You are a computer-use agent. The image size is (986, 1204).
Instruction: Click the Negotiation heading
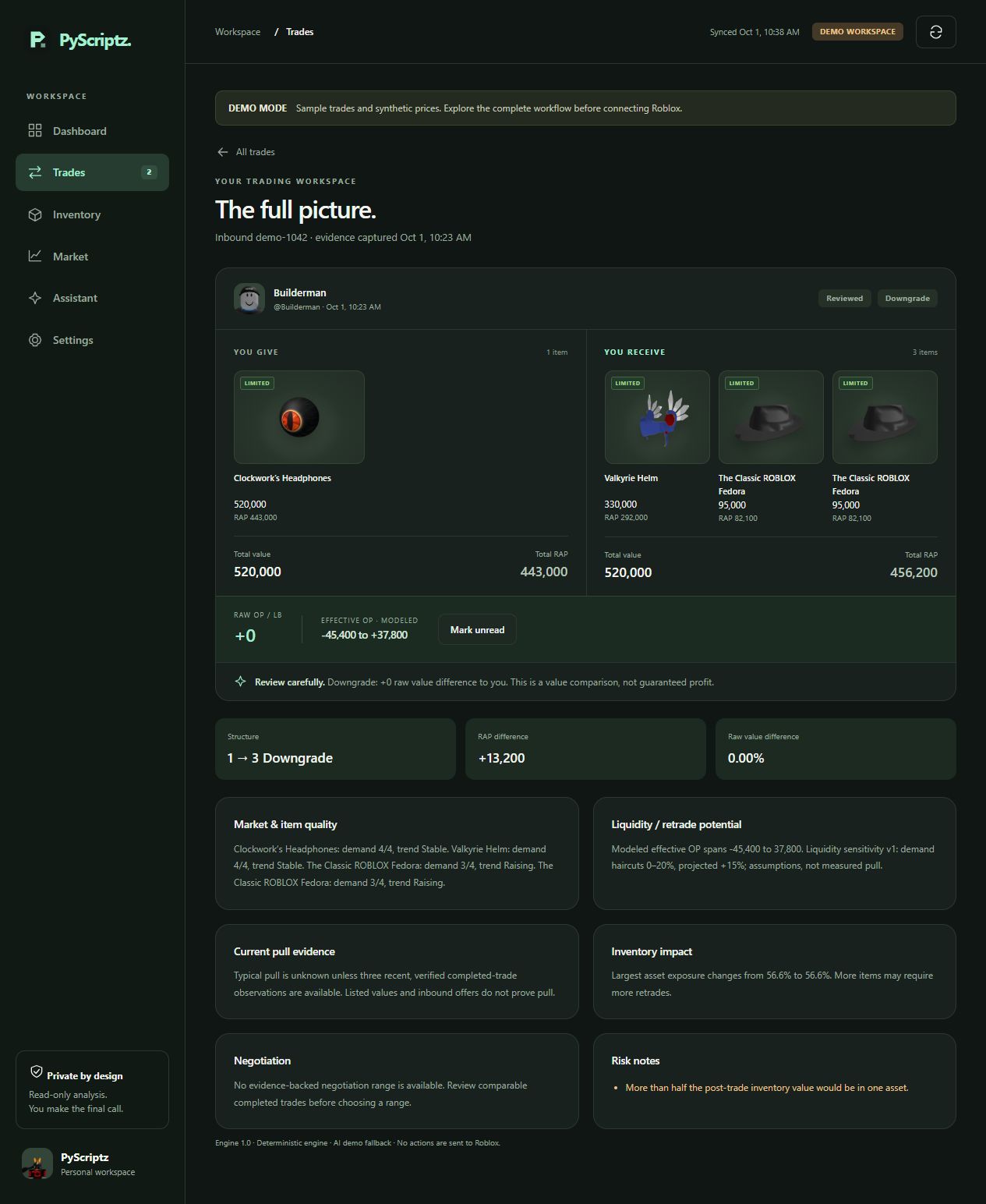[262, 1061]
